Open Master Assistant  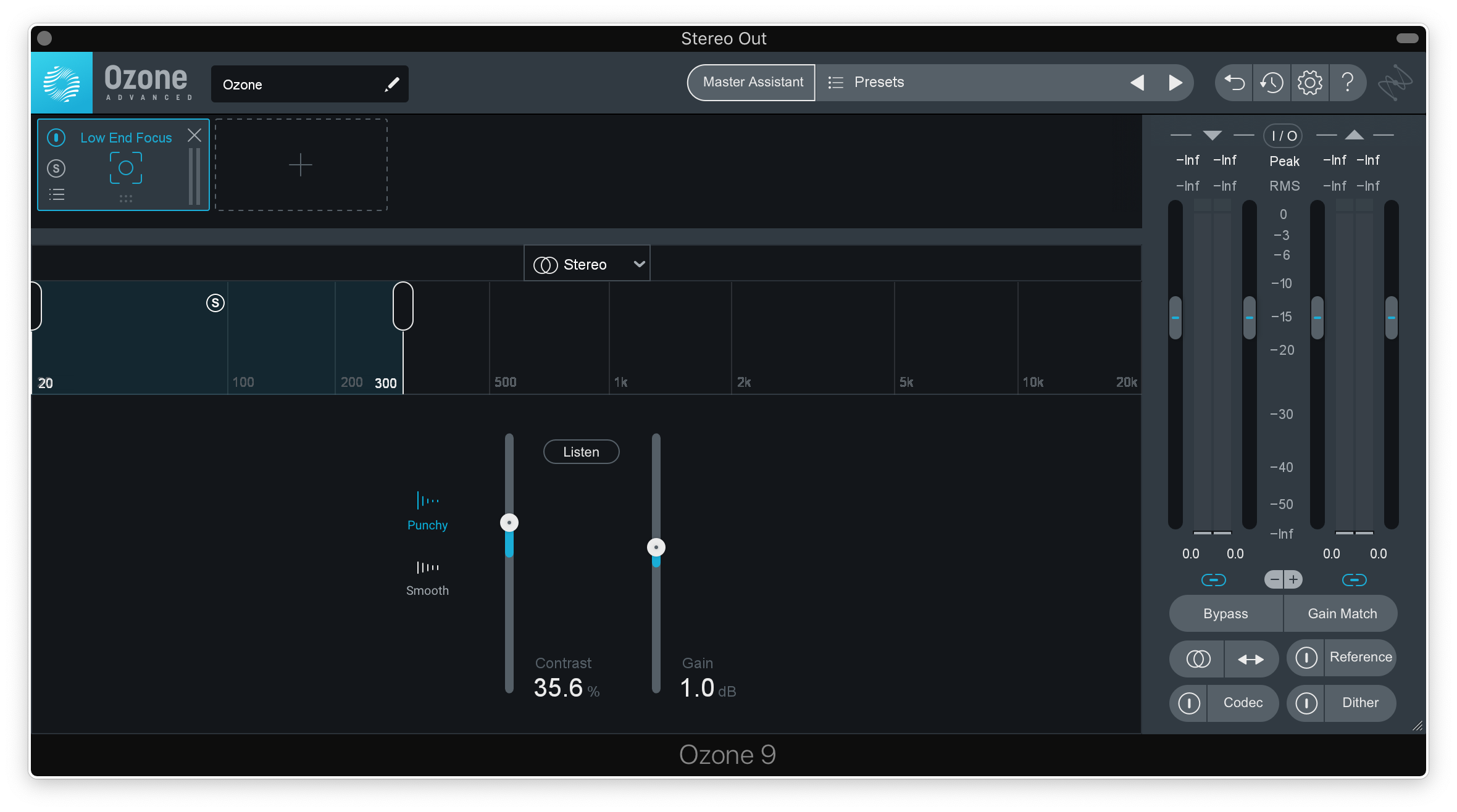pyautogui.click(x=752, y=82)
